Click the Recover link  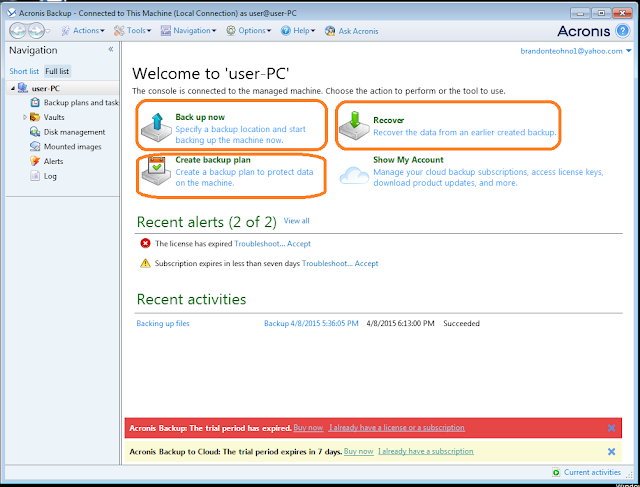pos(389,120)
